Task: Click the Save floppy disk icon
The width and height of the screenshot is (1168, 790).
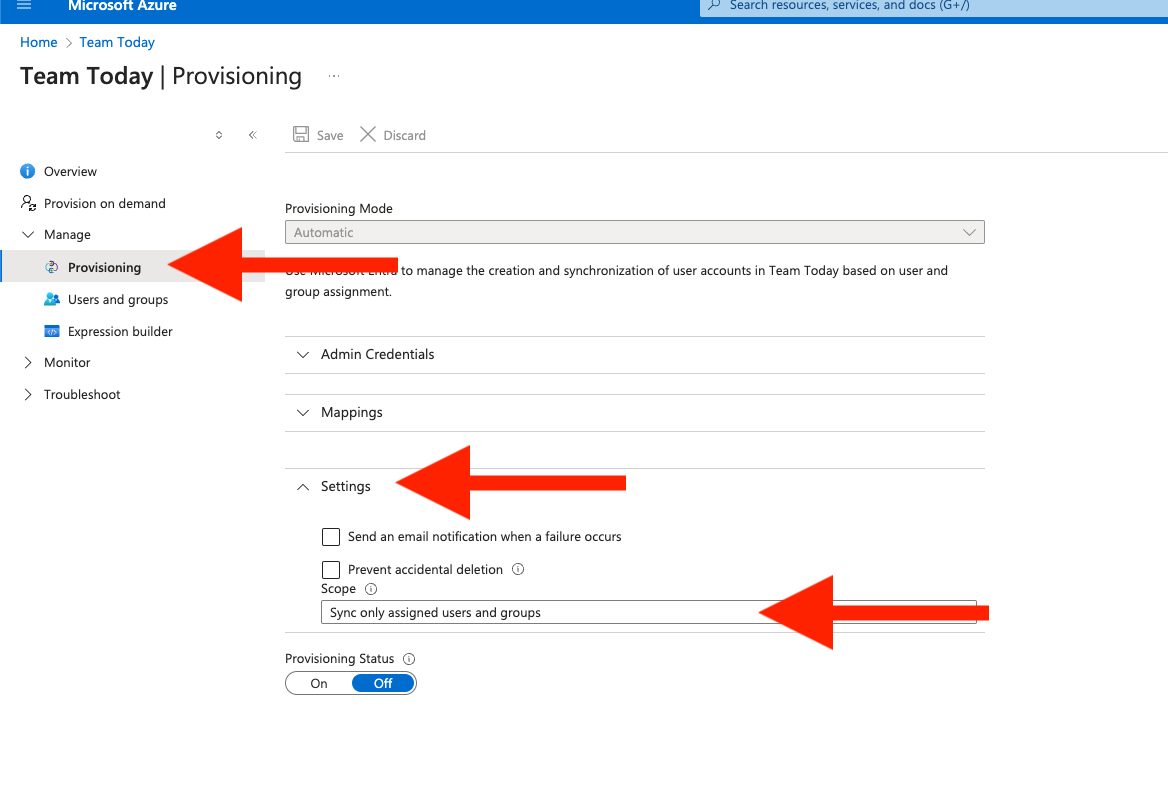Action: tap(301, 134)
